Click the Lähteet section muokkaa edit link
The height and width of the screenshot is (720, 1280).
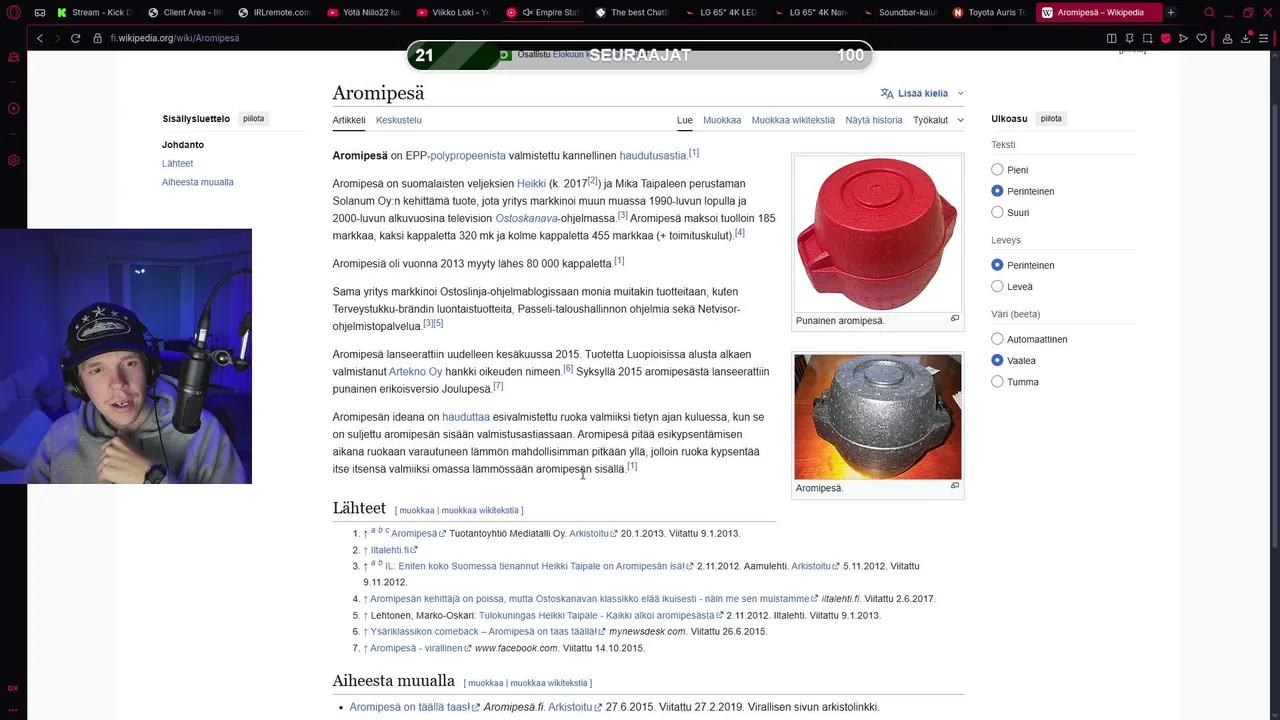417,511
